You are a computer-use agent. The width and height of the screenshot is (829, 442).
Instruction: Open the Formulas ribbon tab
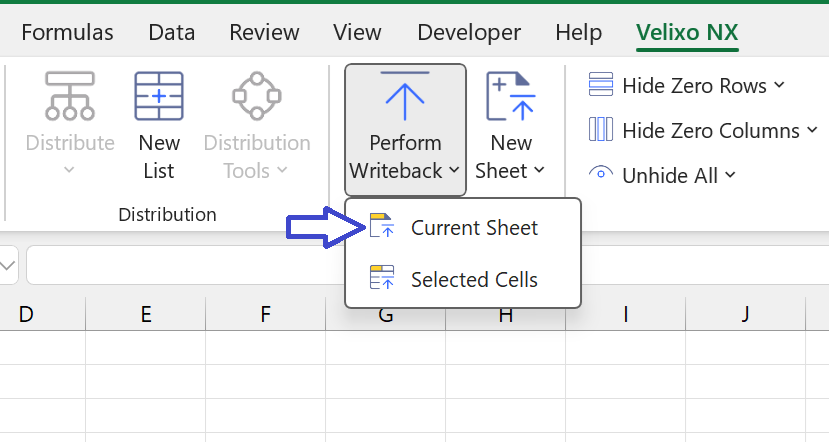click(x=67, y=32)
